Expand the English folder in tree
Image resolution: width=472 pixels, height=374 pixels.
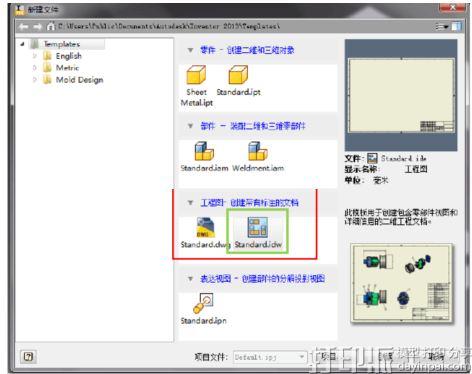point(34,56)
